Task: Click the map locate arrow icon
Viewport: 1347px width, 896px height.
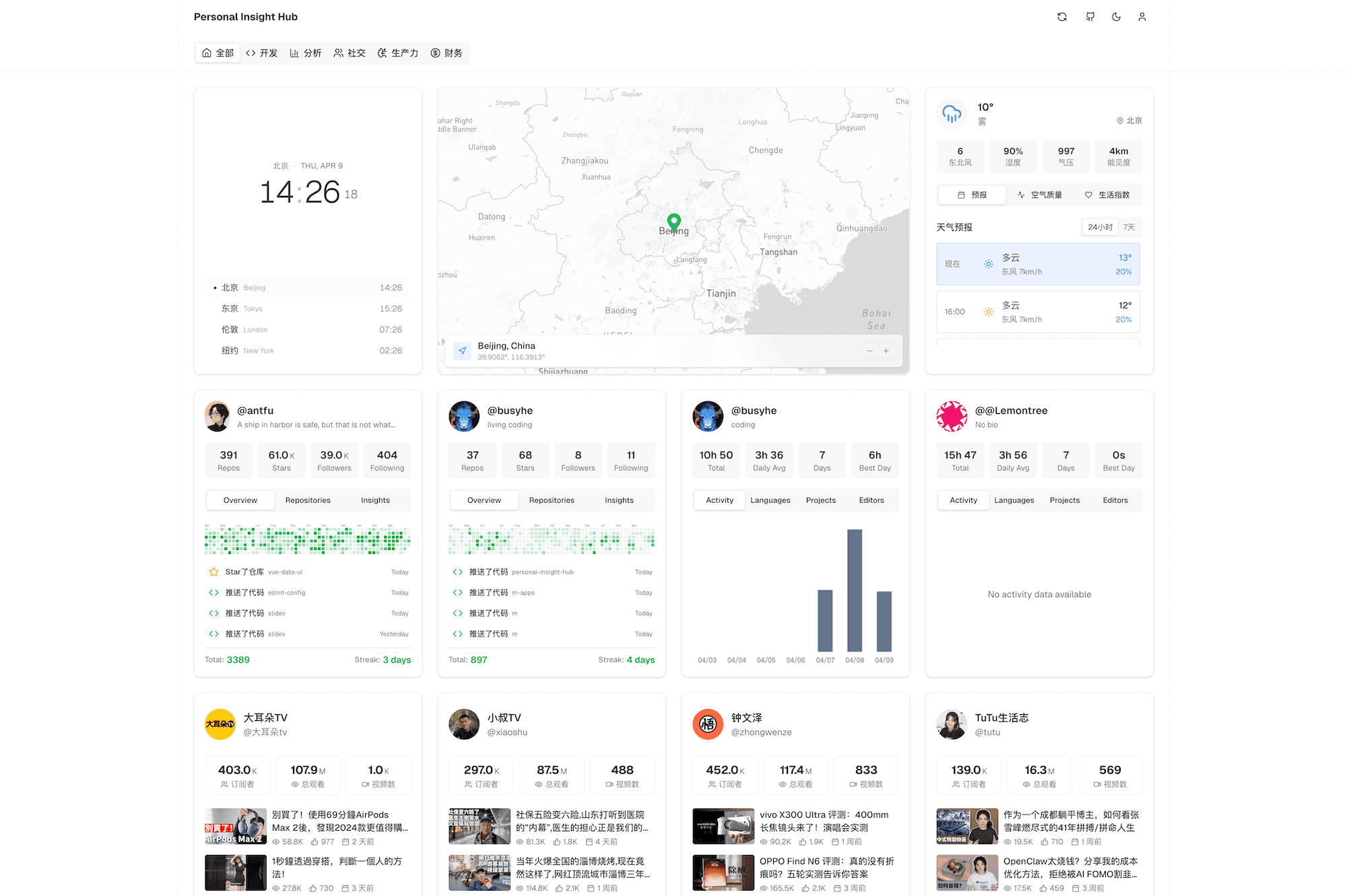Action: pyautogui.click(x=462, y=351)
